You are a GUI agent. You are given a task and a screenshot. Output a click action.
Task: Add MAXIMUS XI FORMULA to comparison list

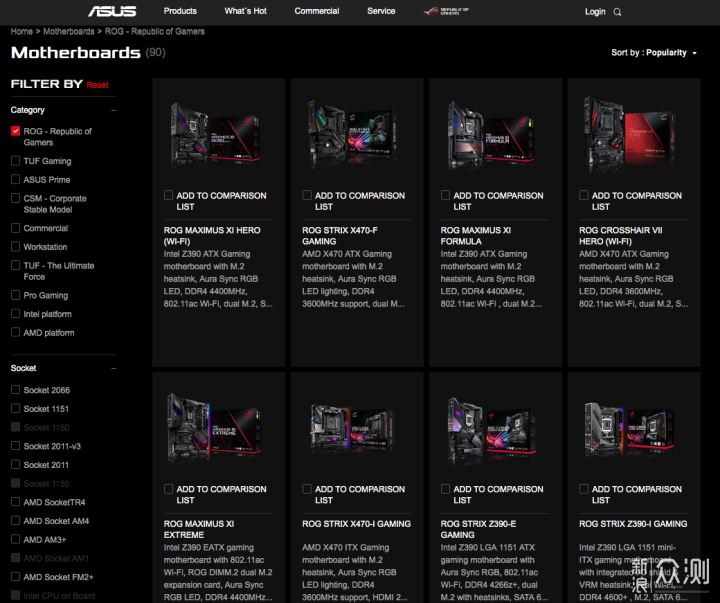[445, 195]
